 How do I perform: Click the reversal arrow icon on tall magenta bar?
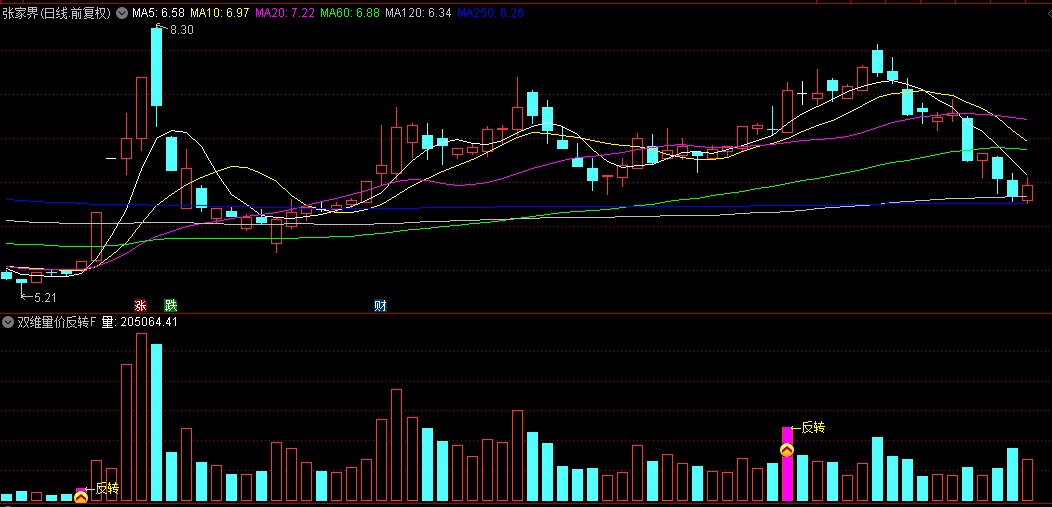pyautogui.click(x=787, y=450)
